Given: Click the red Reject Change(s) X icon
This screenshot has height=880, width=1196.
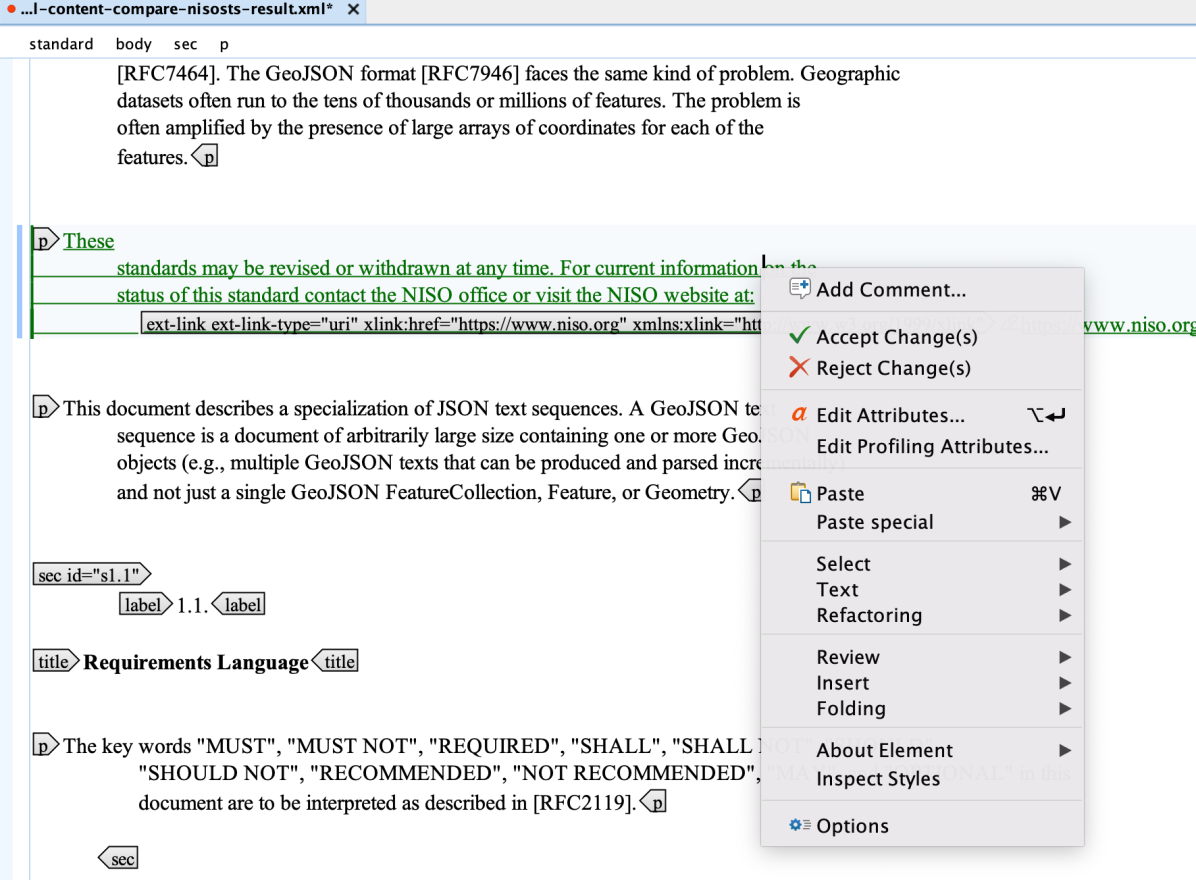Looking at the screenshot, I should [x=799, y=368].
